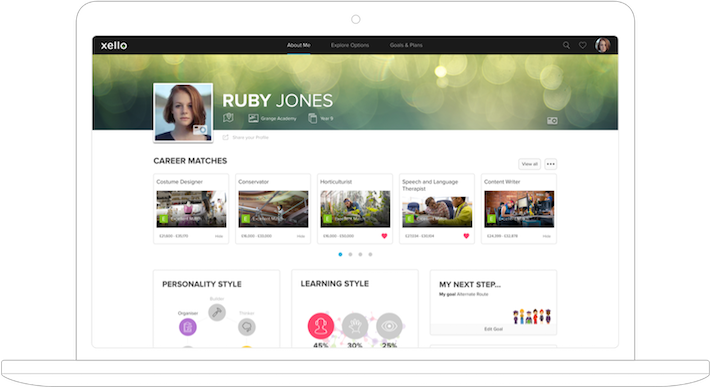Viewport: 710px width, 387px height.
Task: Switch to the Explore Options tab
Action: pos(350,45)
